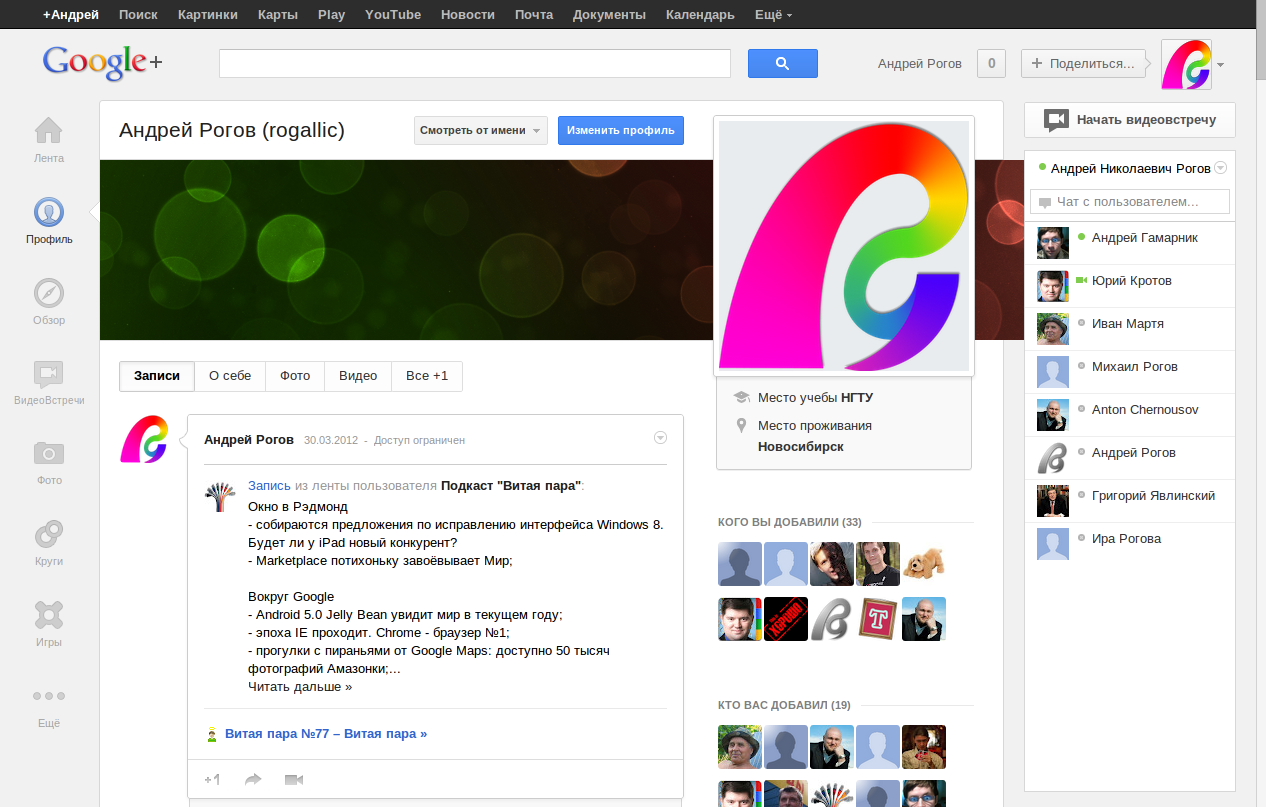Click the author avatar beside the post
The height and width of the screenshot is (807, 1266).
coord(144,440)
